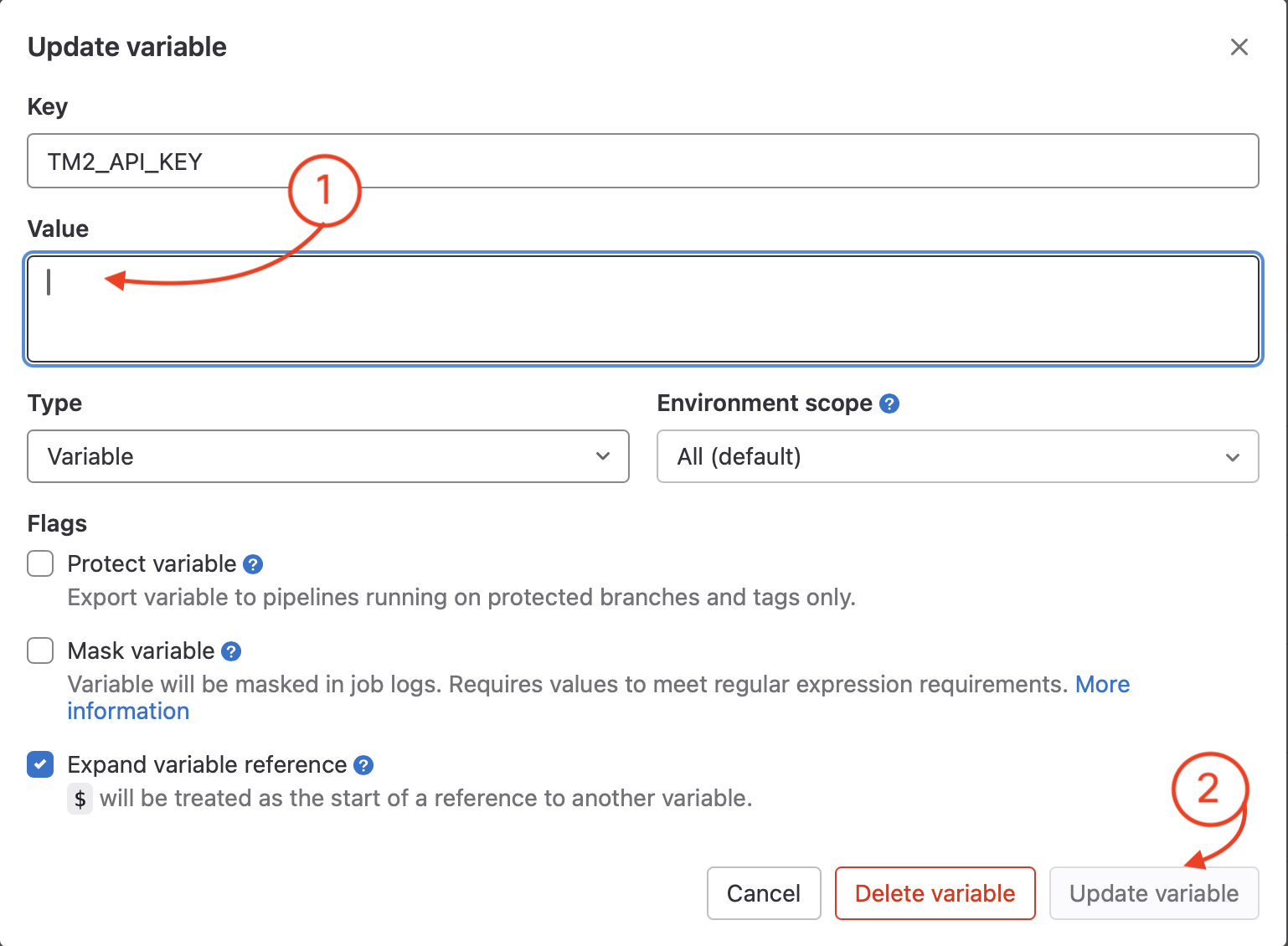Viewport: 1288px width, 946px height.
Task: Enable the Protect variable checkbox
Action: pos(40,564)
